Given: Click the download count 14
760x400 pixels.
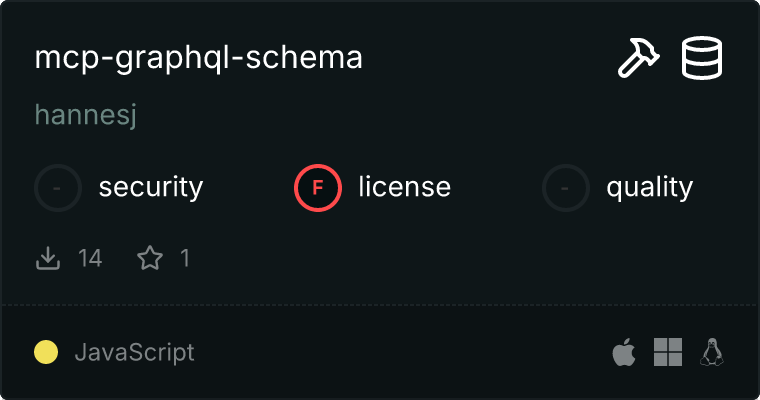Looking at the screenshot, I should click(90, 258).
